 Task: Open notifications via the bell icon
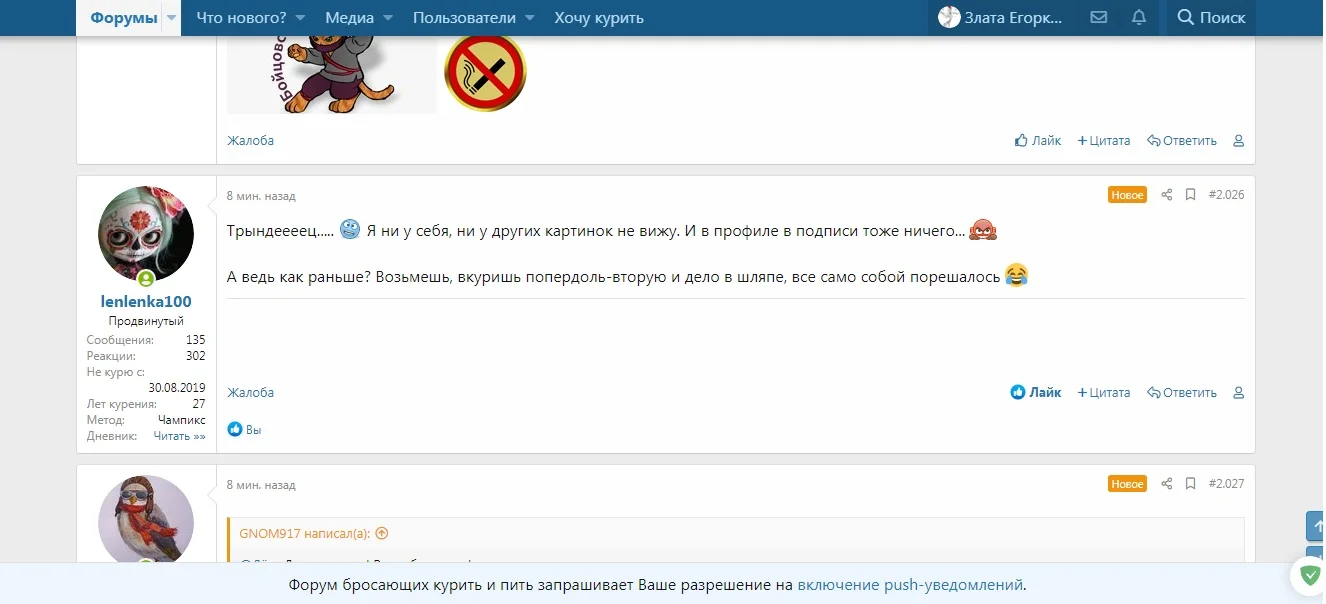coord(1138,17)
